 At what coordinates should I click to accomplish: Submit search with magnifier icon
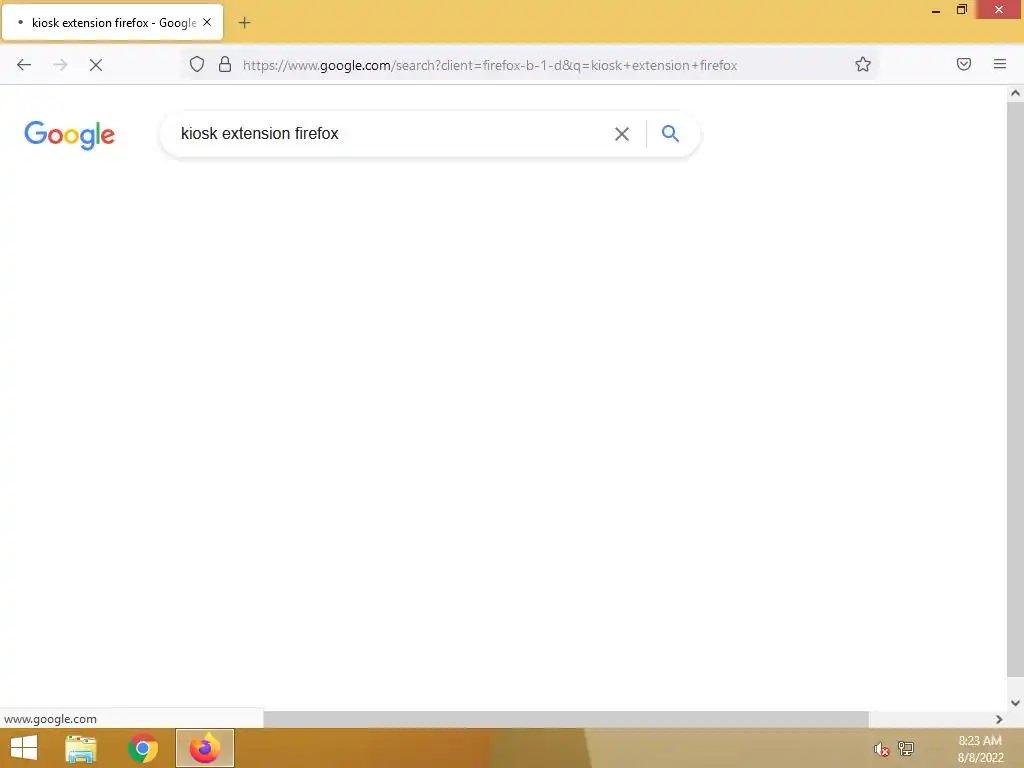point(671,133)
